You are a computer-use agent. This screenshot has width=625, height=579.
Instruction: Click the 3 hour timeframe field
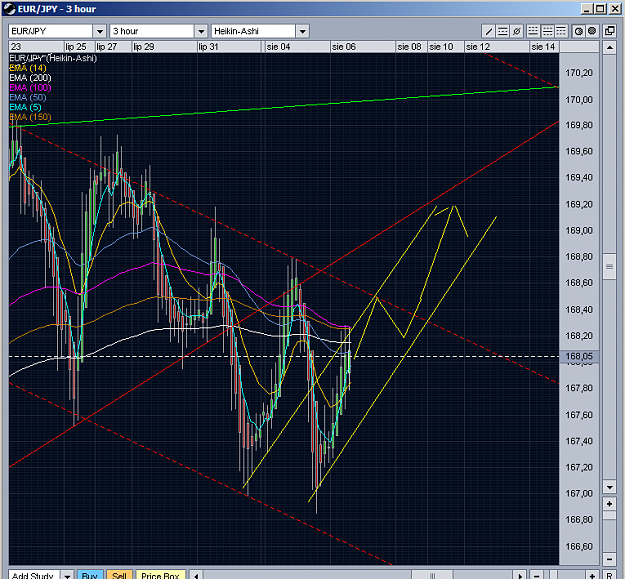(x=152, y=31)
